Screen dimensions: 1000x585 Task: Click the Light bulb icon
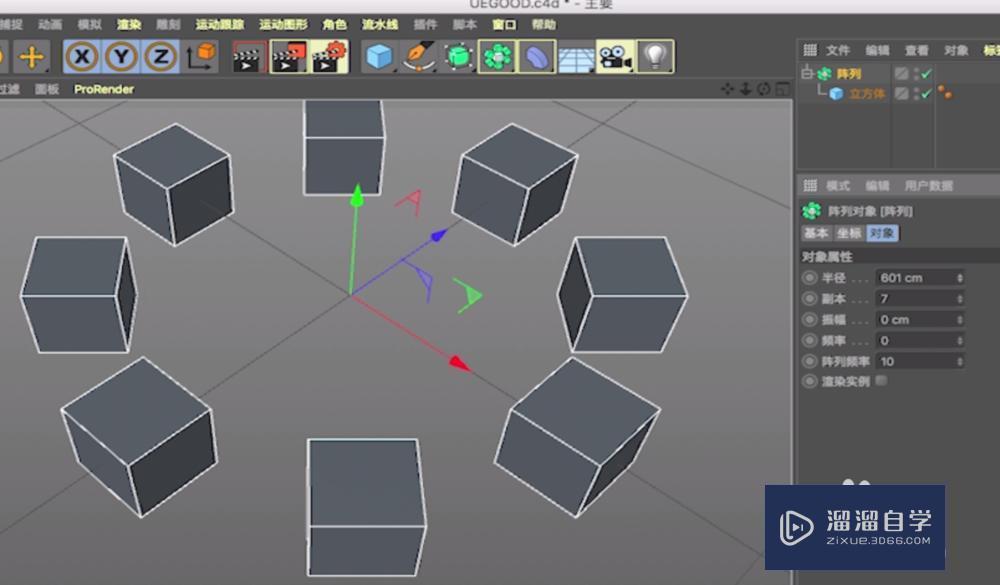655,57
